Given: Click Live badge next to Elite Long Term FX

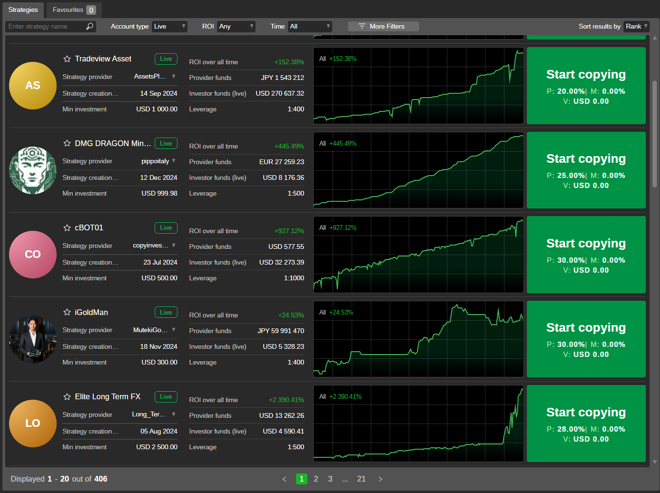Looking at the screenshot, I should (x=166, y=397).
